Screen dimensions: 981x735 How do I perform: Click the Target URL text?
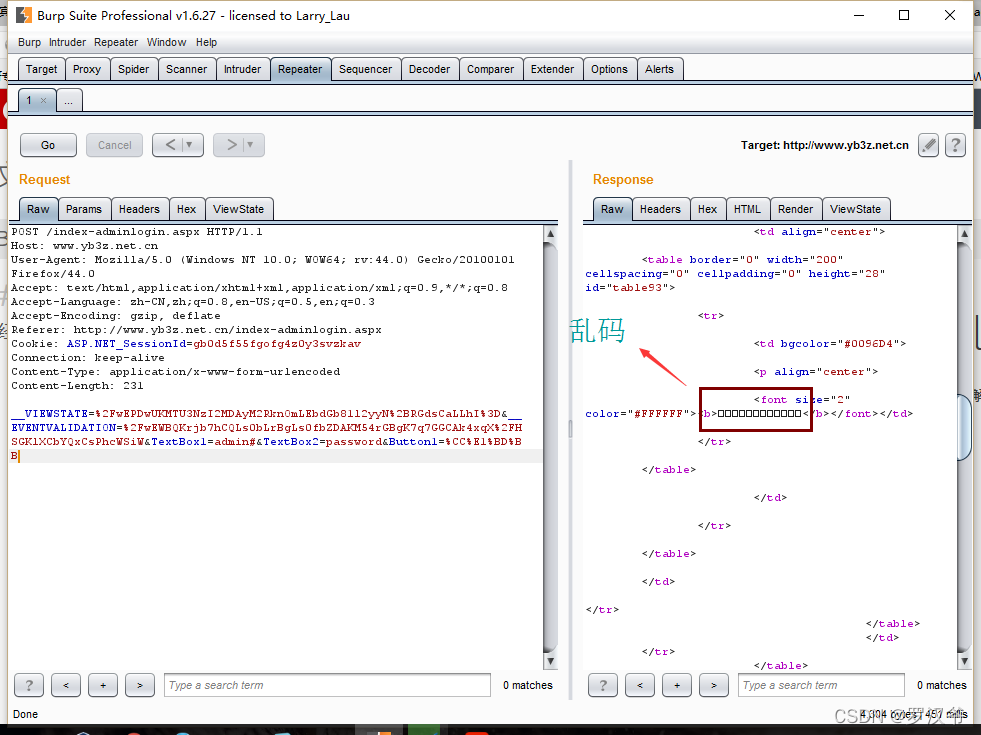825,145
